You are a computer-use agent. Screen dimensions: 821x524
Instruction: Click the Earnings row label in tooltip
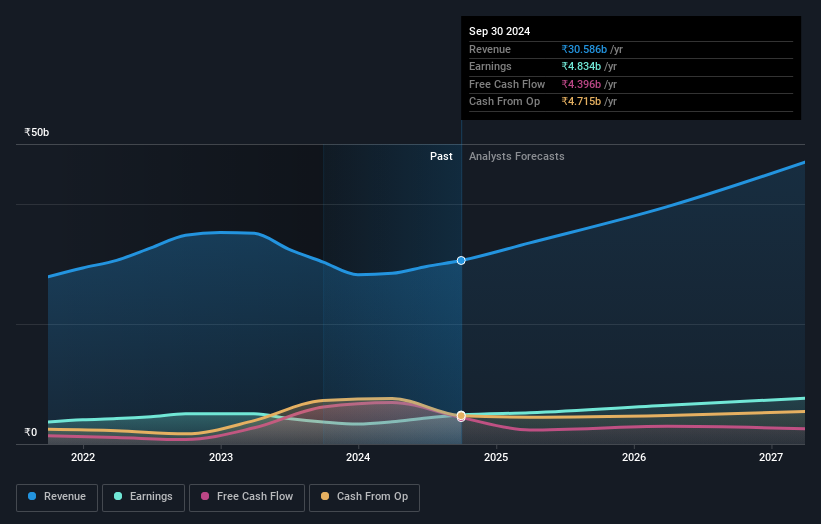point(490,66)
